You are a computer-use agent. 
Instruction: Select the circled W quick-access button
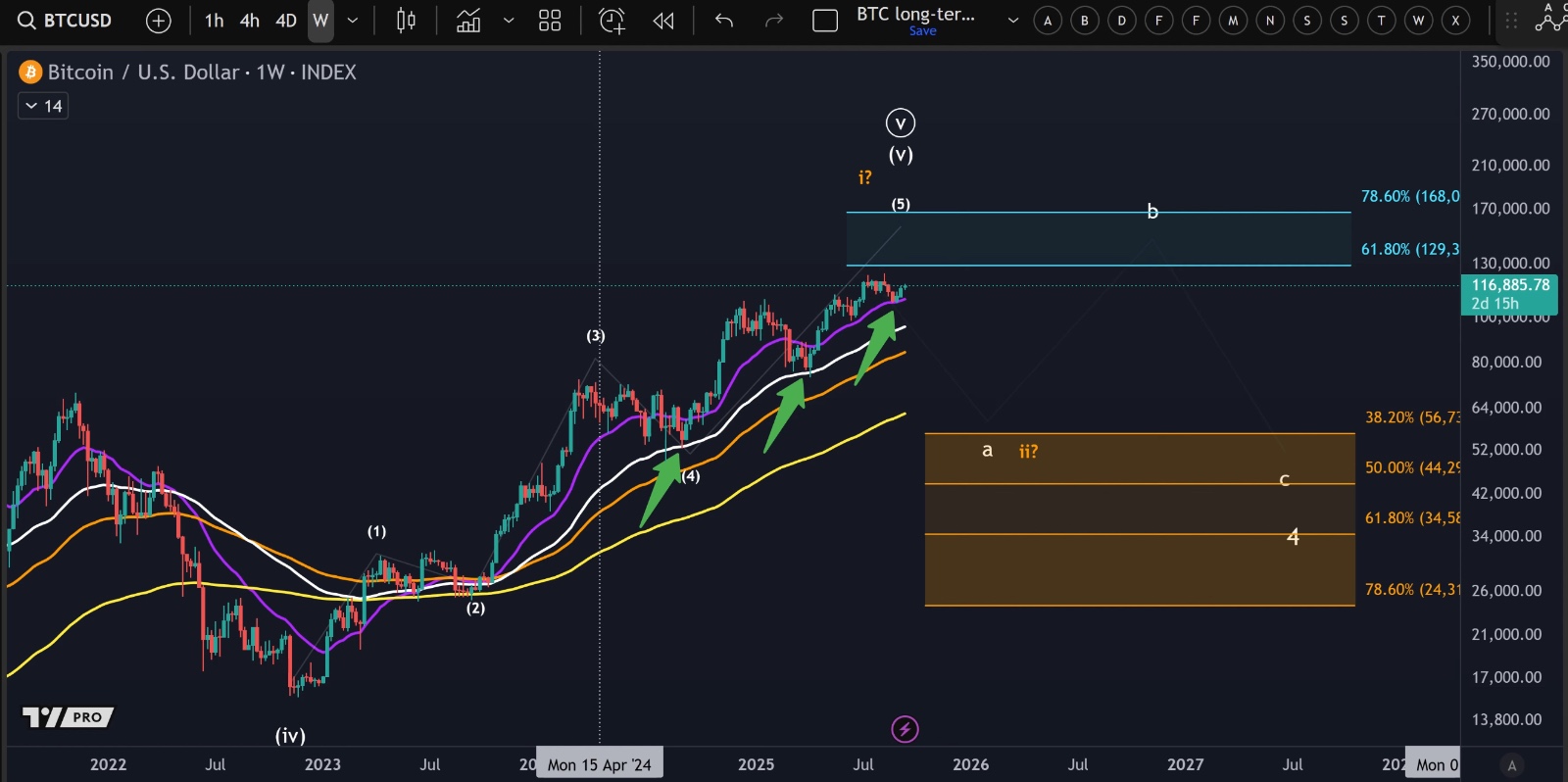(1418, 21)
